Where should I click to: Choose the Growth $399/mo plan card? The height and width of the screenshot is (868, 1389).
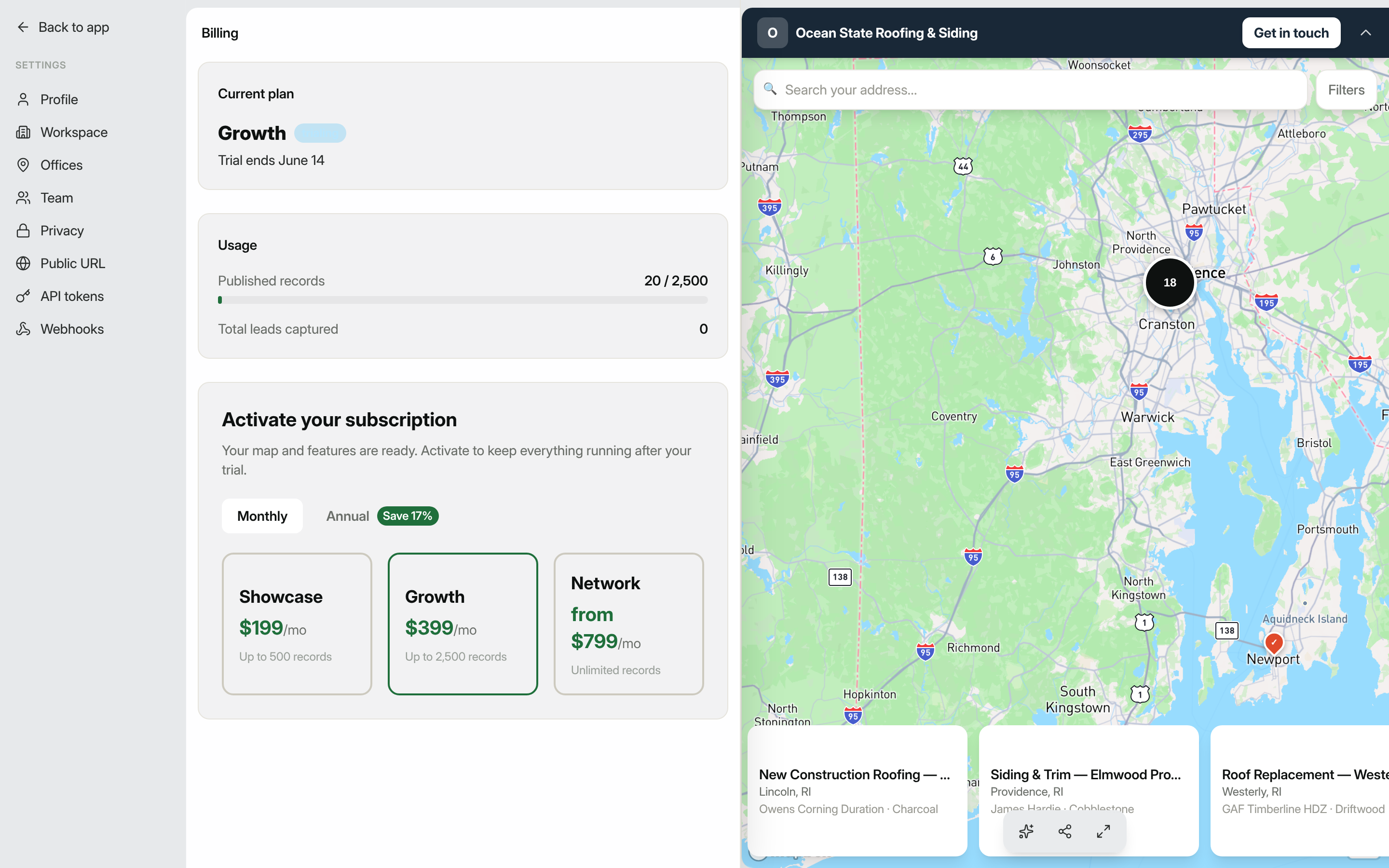(x=463, y=624)
